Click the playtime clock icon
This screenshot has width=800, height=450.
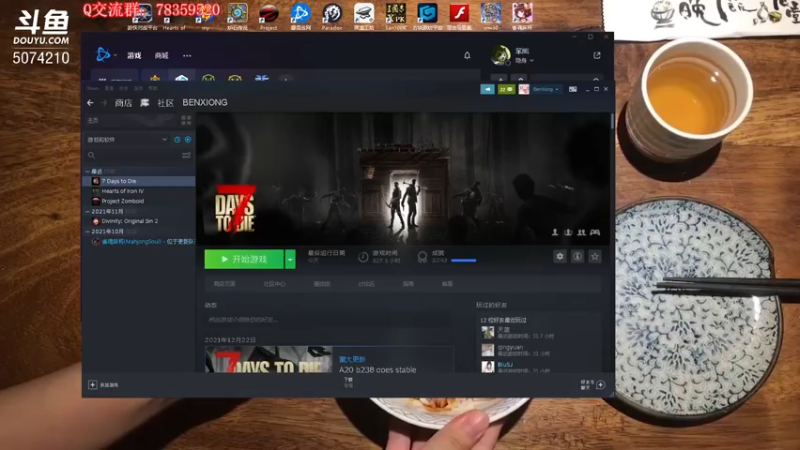click(x=363, y=257)
